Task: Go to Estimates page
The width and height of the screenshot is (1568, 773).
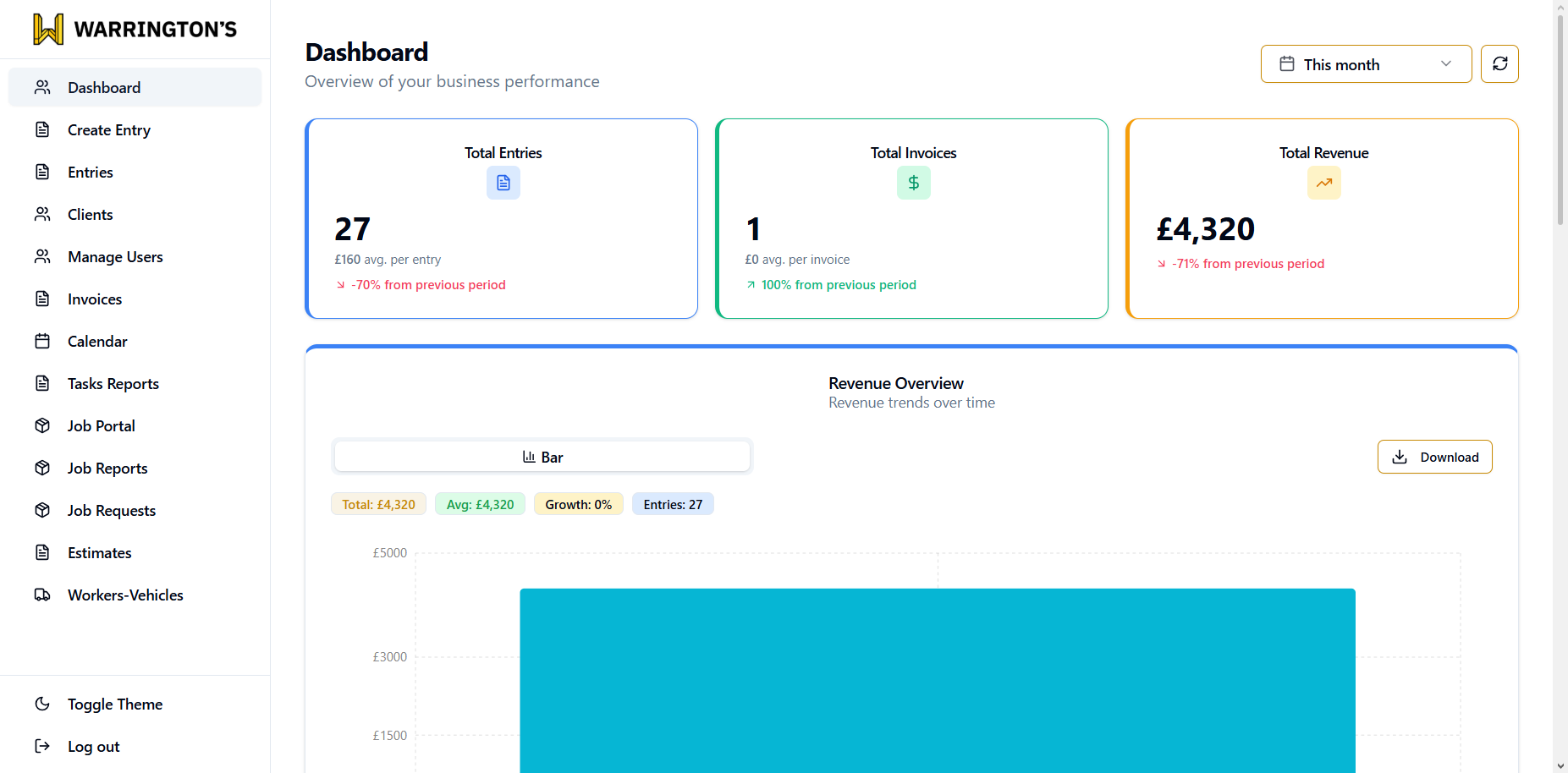Action: (135, 552)
